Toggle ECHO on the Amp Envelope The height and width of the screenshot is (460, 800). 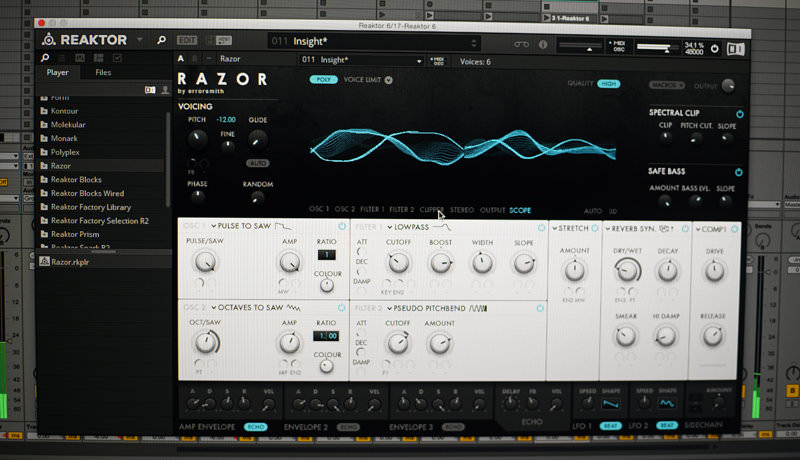tap(256, 427)
